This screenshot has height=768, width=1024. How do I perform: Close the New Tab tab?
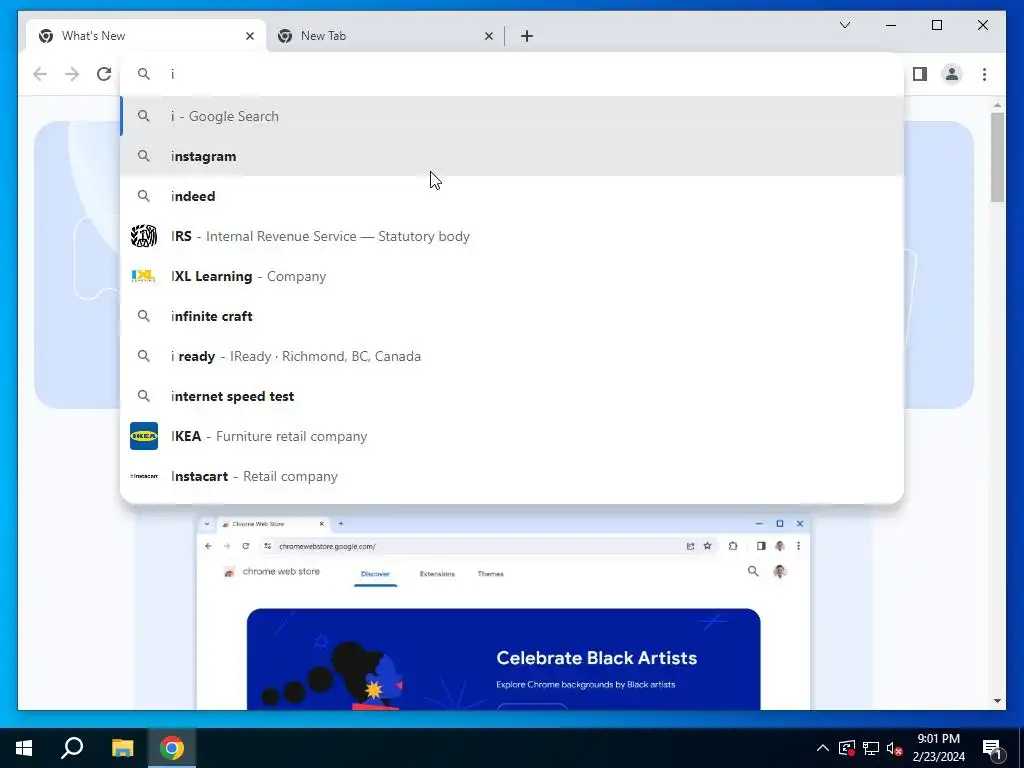pyautogui.click(x=488, y=36)
